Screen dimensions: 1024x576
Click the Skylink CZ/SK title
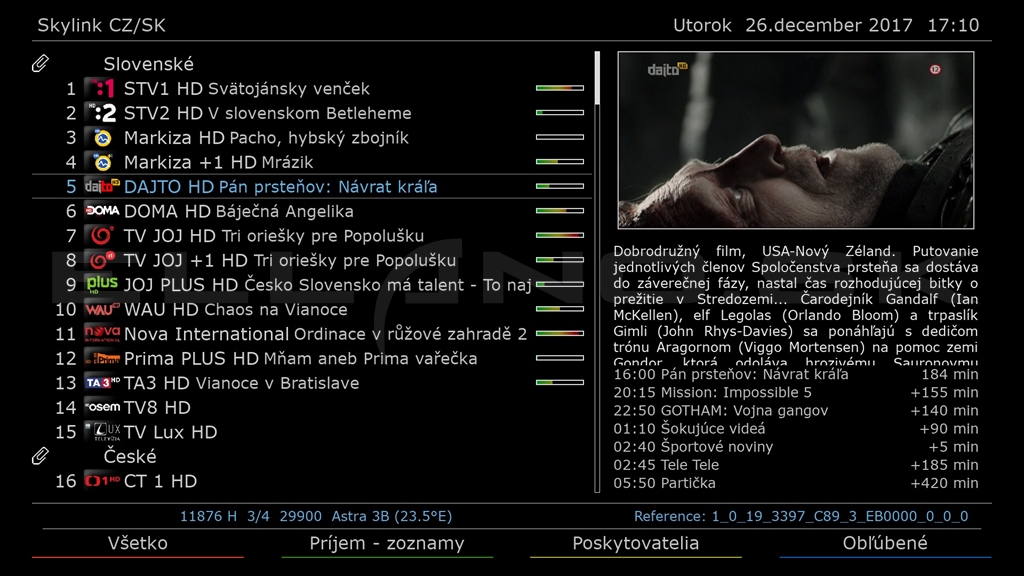point(101,25)
